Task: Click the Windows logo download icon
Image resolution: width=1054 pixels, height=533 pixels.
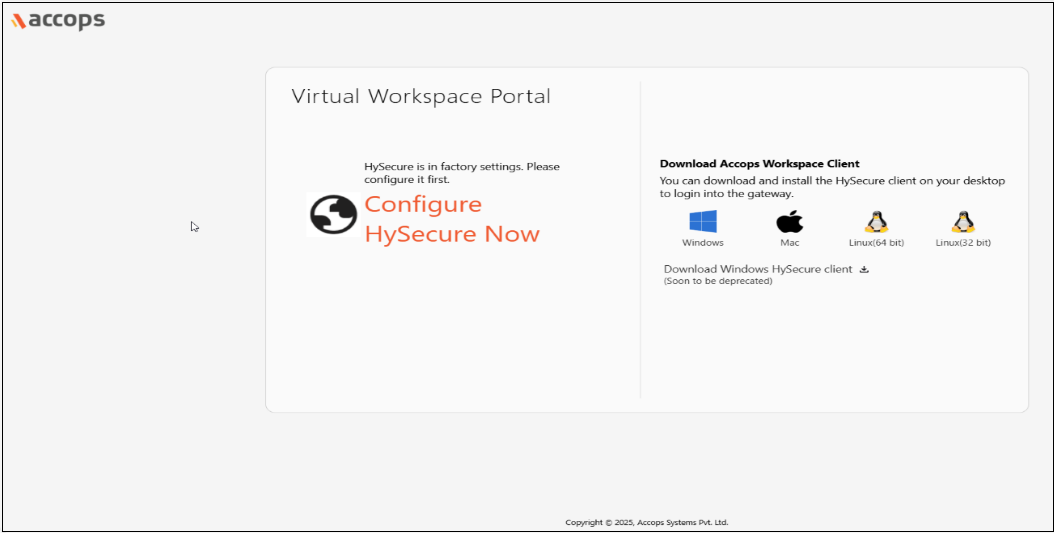Action: [x=703, y=221]
